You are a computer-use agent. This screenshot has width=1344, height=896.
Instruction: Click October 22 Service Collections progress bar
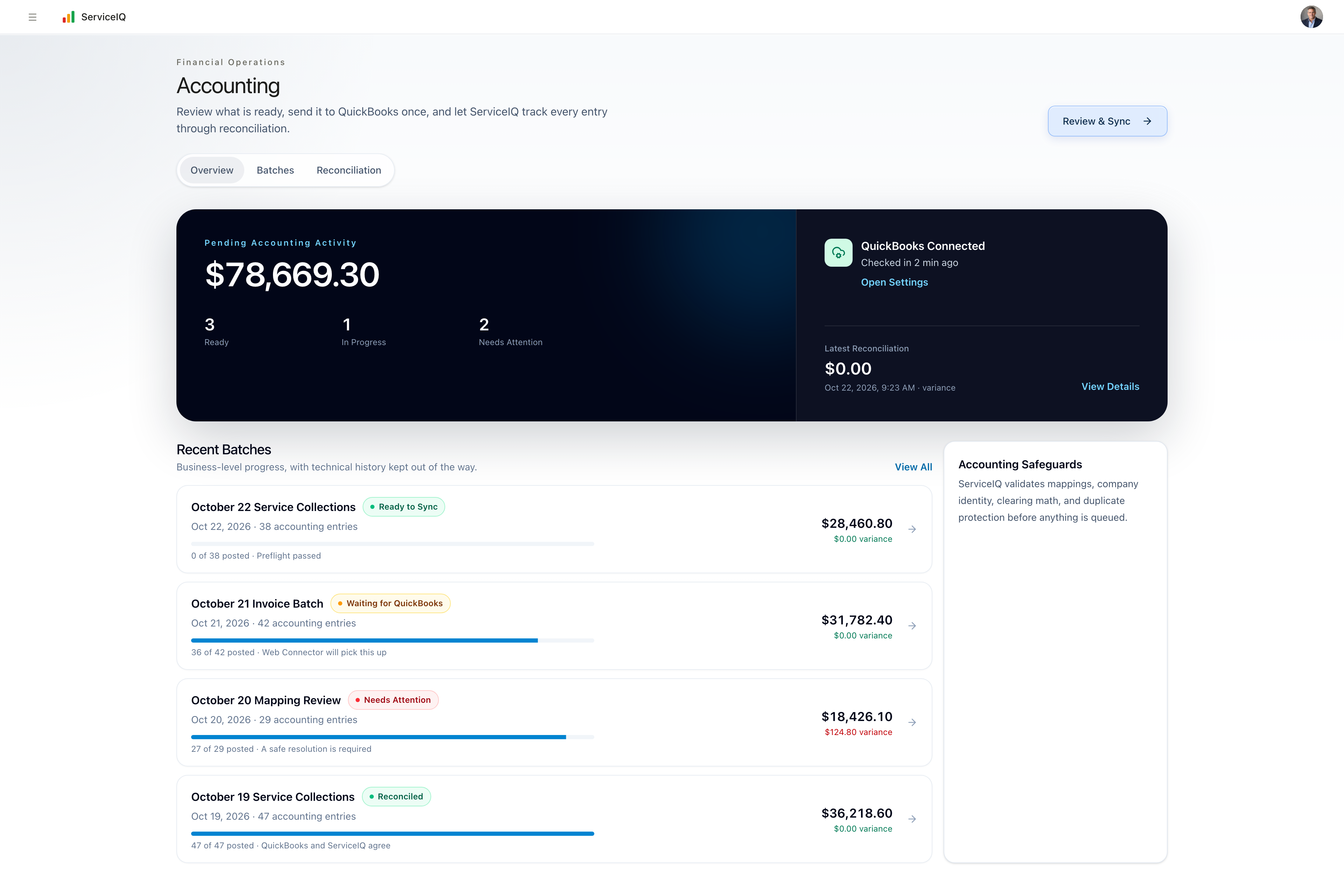pyautogui.click(x=393, y=544)
